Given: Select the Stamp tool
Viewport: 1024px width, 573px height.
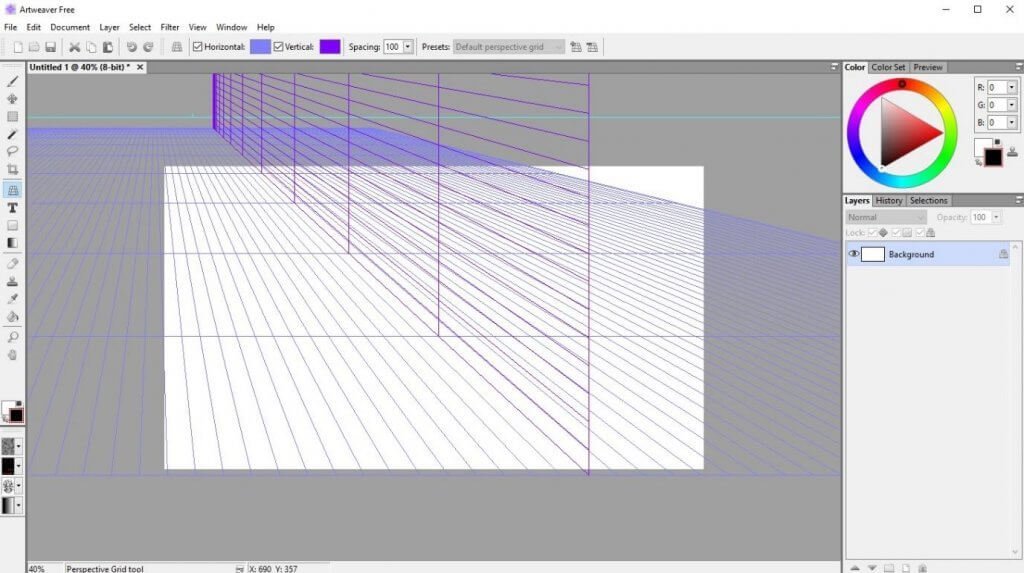Looking at the screenshot, I should tap(12, 282).
